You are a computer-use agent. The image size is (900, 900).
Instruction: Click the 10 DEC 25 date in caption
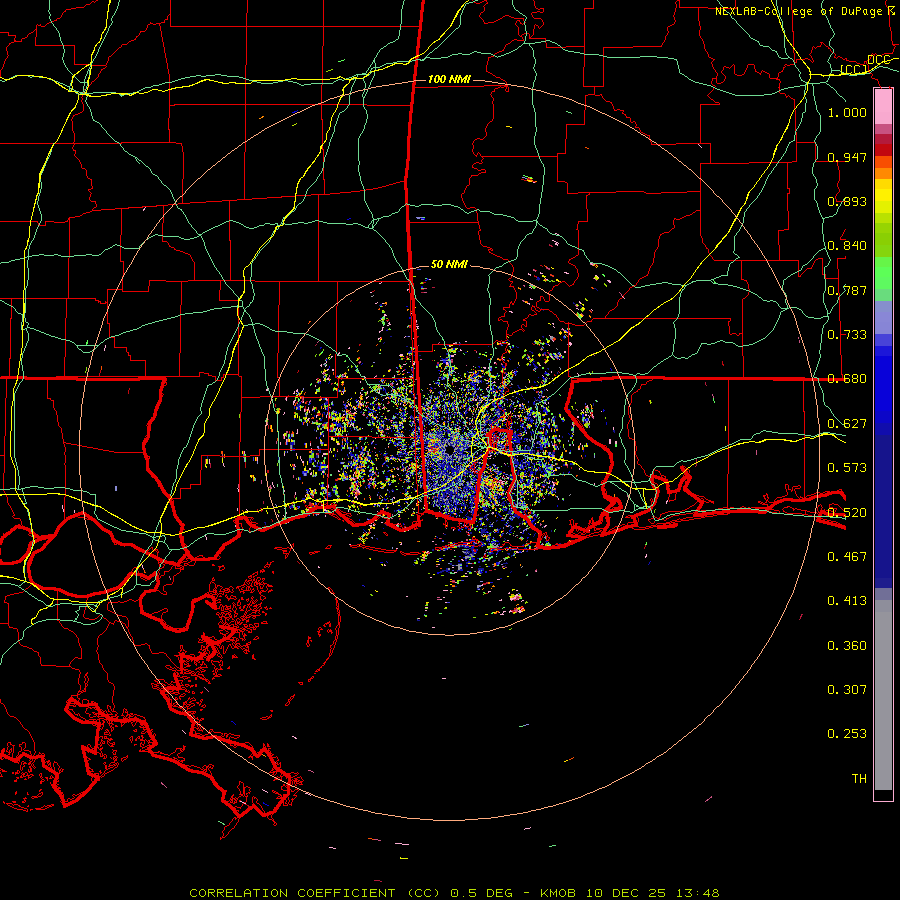point(626,893)
